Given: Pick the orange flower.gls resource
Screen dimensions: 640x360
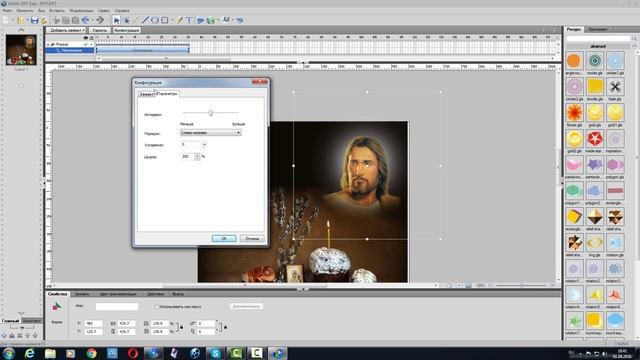Looking at the screenshot, I should click(574, 113).
